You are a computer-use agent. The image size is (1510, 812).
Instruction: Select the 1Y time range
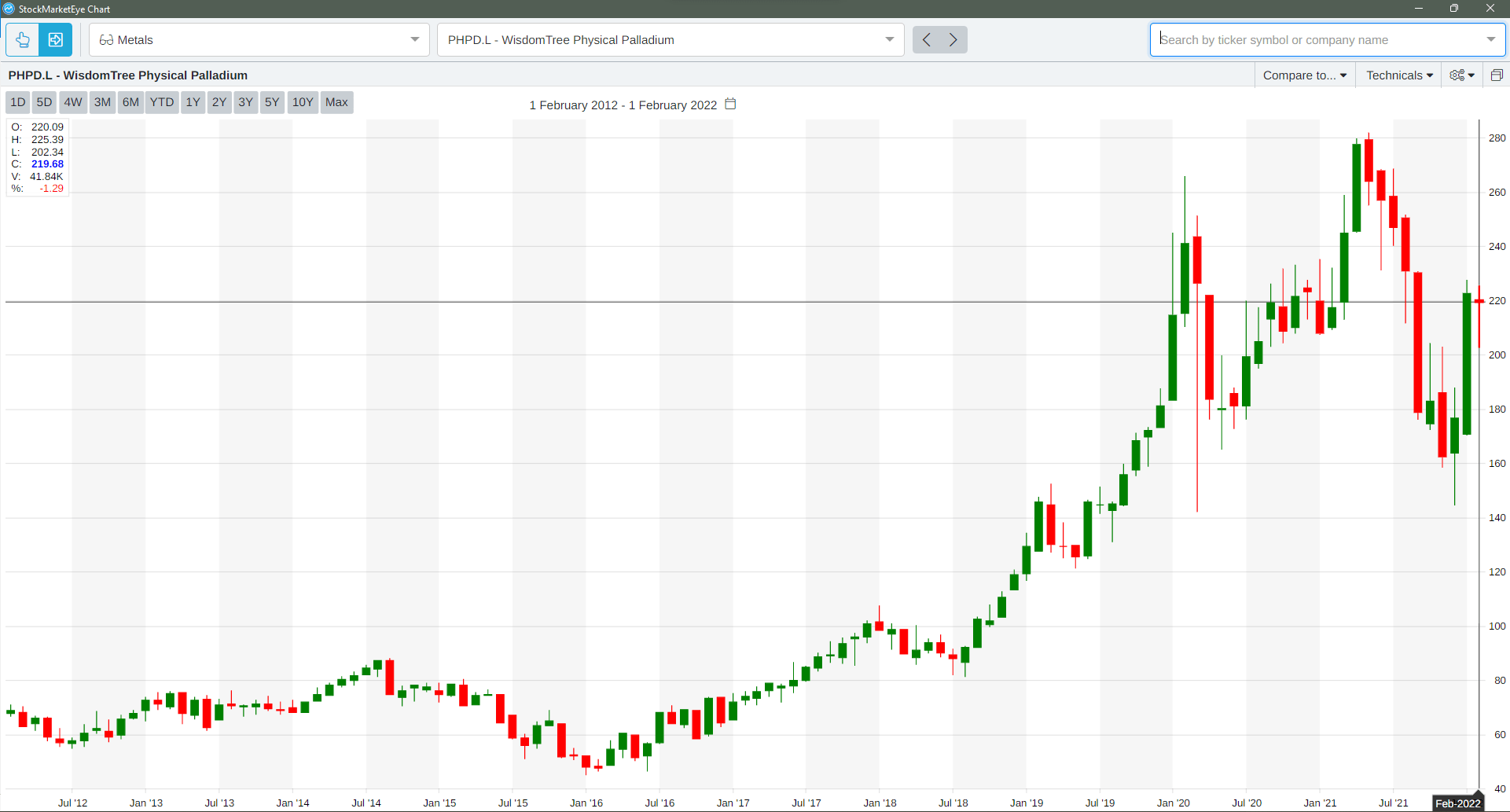coord(193,102)
